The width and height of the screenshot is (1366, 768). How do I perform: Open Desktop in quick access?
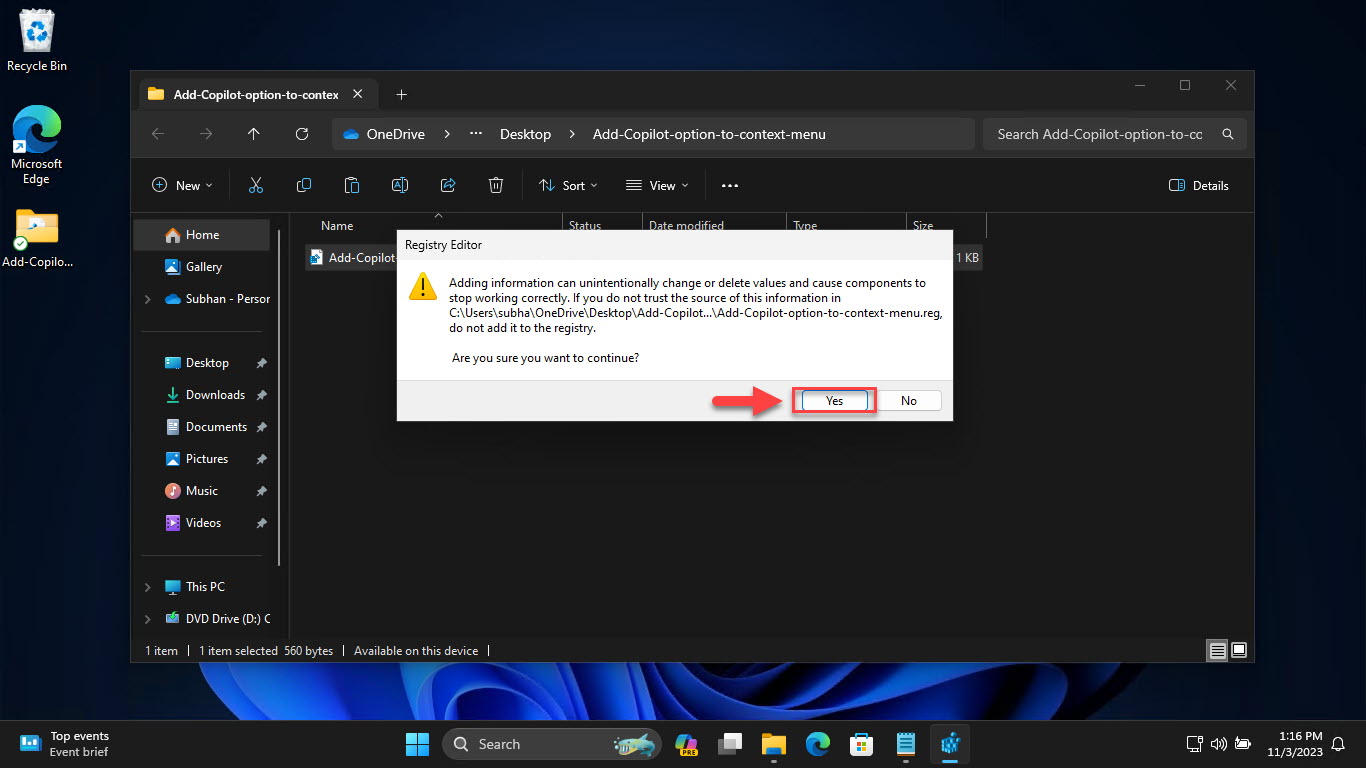pyautogui.click(x=207, y=363)
